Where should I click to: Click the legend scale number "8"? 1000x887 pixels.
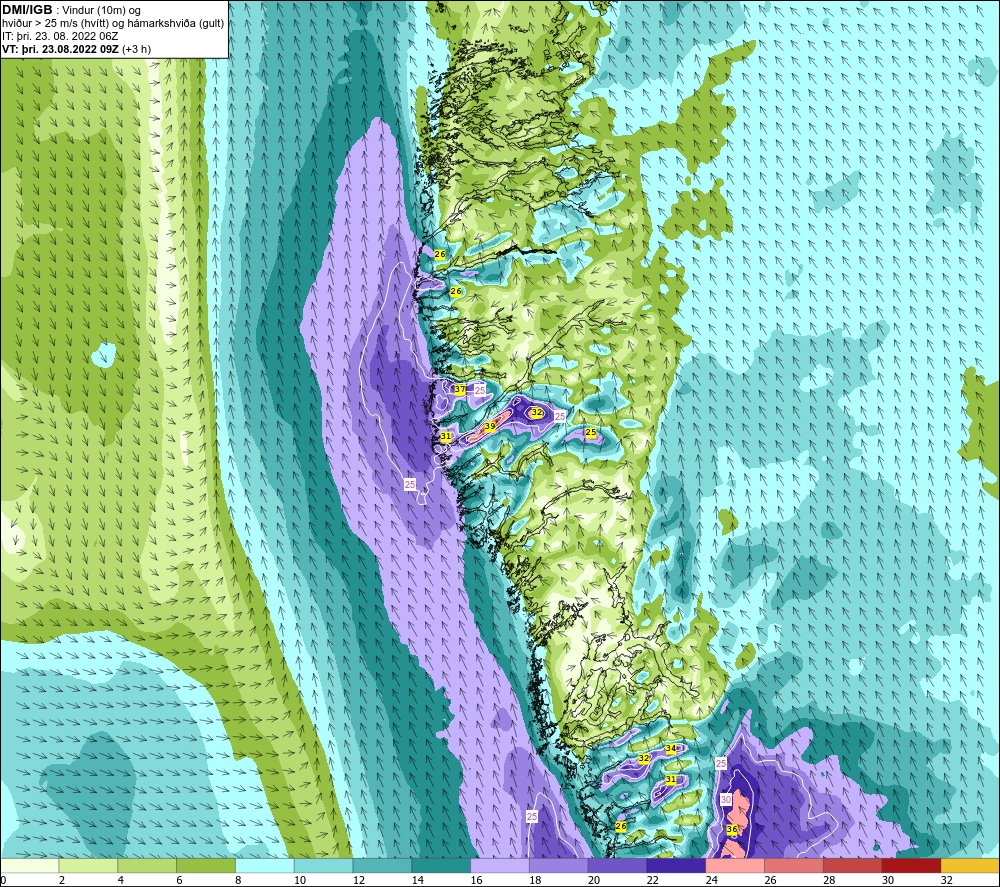tap(238, 880)
